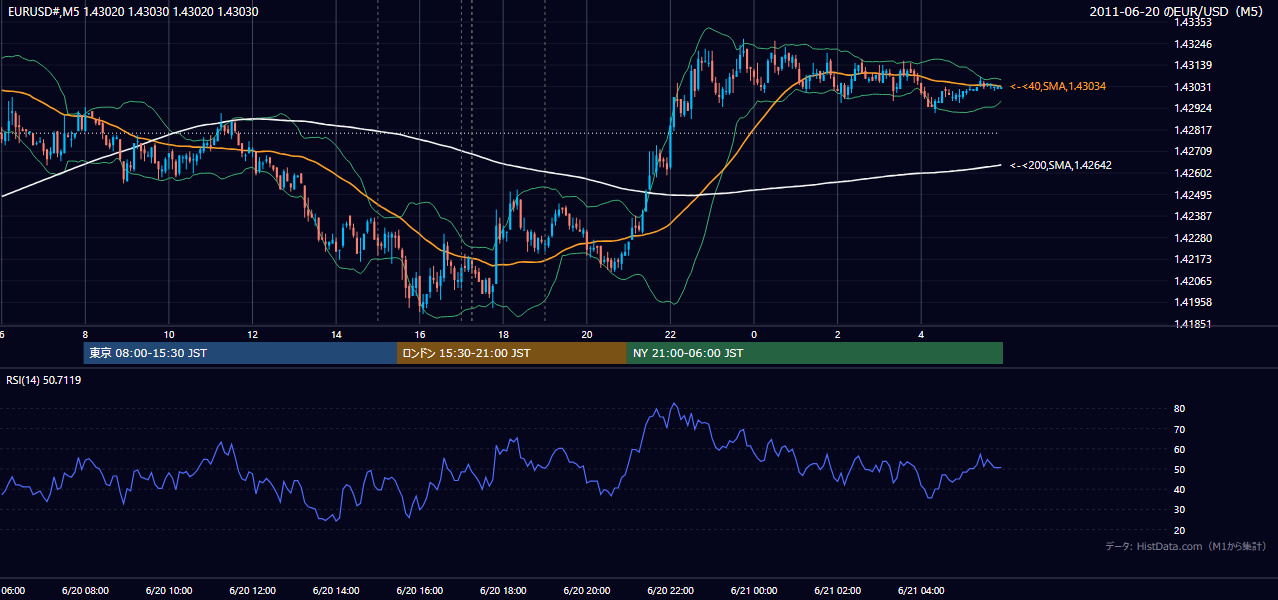1278x600 pixels.
Task: Click price level 1.42065 on axis
Action: tap(1194, 281)
